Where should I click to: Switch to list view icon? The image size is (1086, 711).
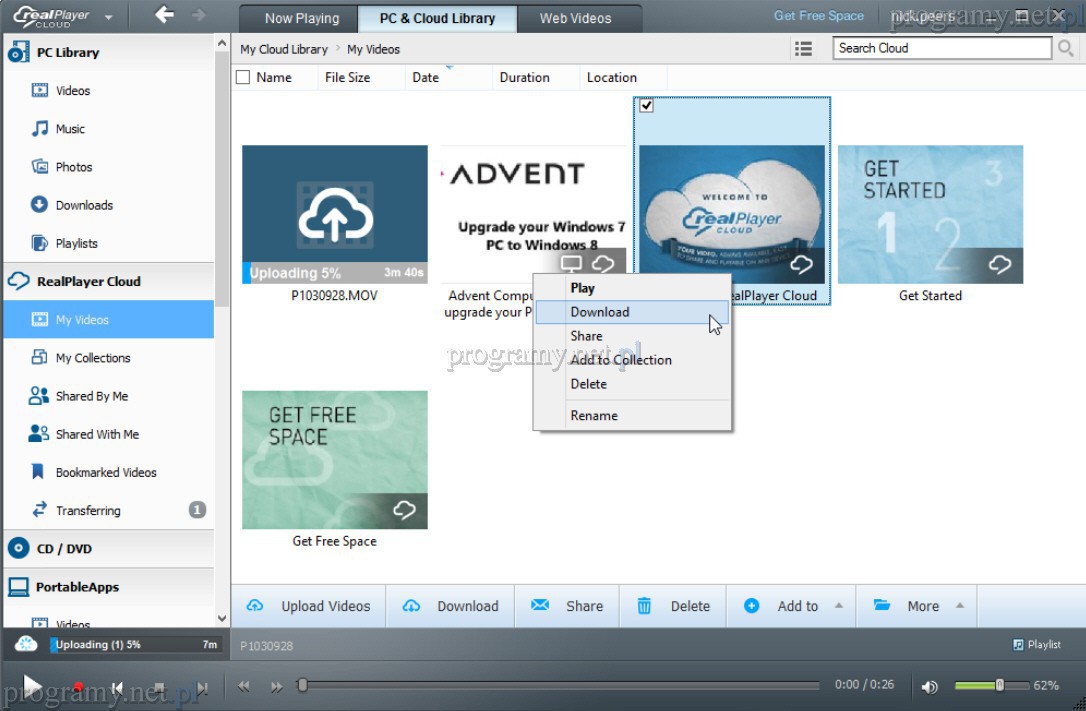[803, 48]
